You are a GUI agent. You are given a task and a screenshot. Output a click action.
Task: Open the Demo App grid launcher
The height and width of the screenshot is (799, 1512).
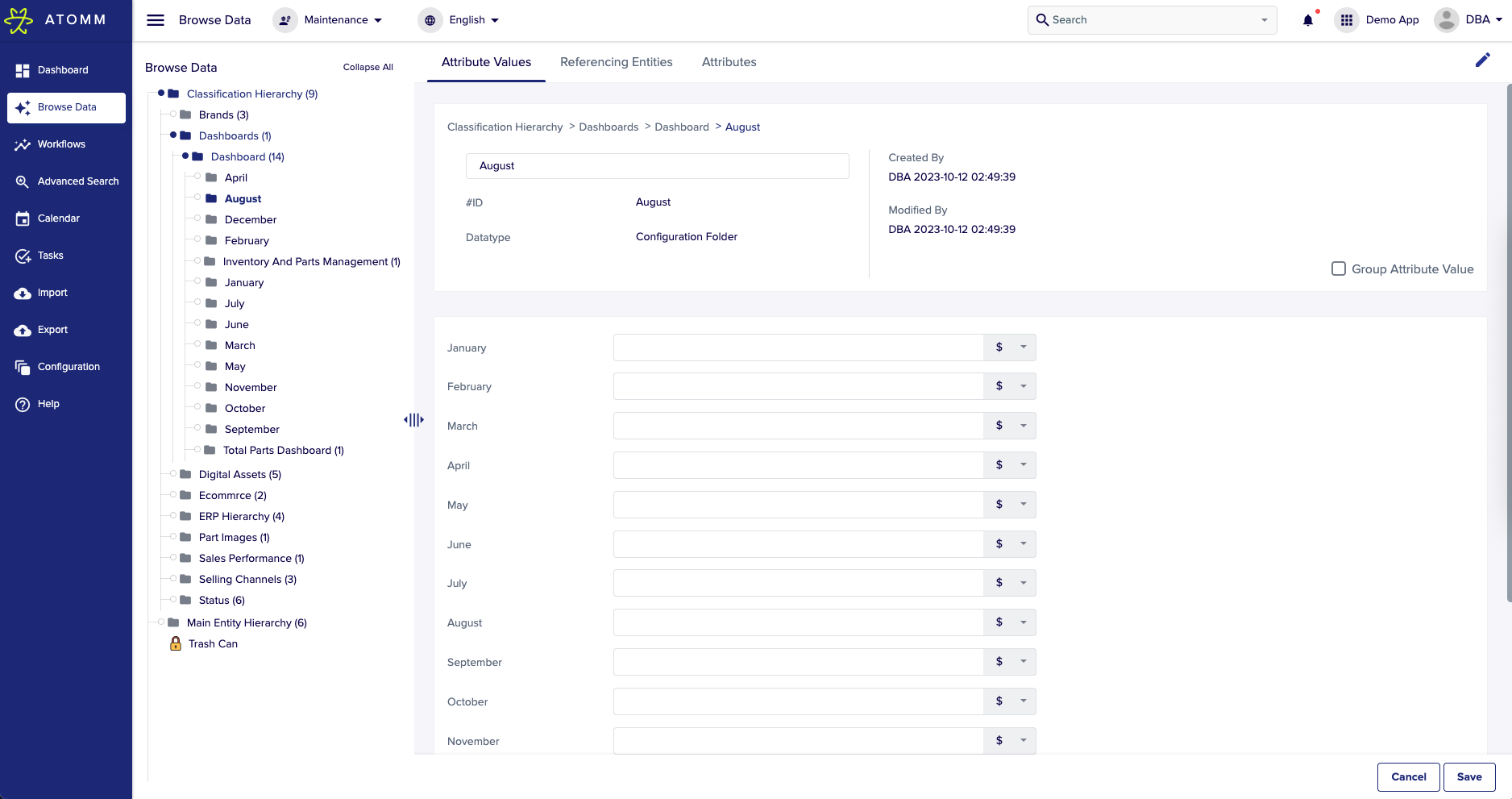1346,19
